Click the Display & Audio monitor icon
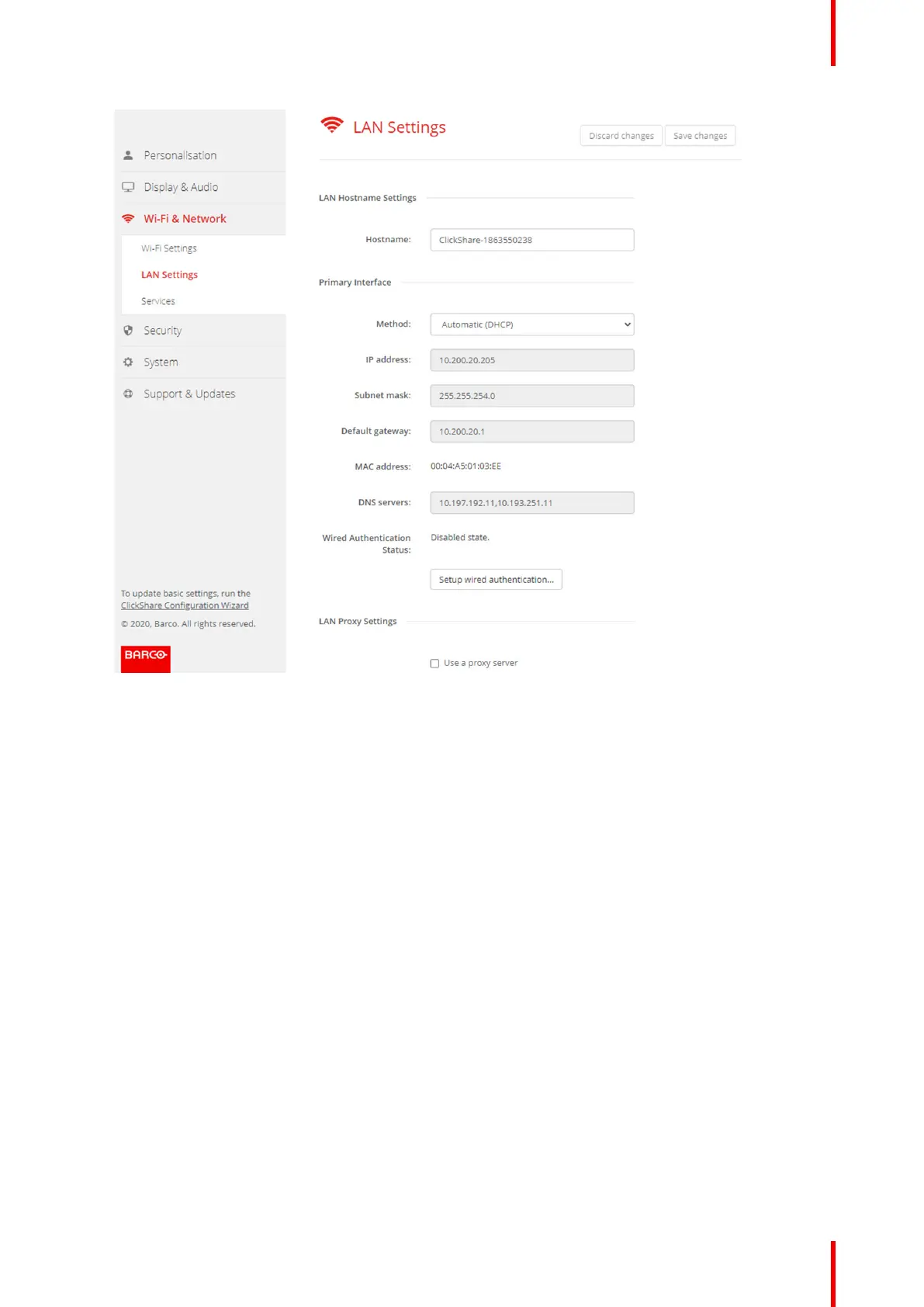The height and width of the screenshot is (1307, 924). (x=128, y=187)
